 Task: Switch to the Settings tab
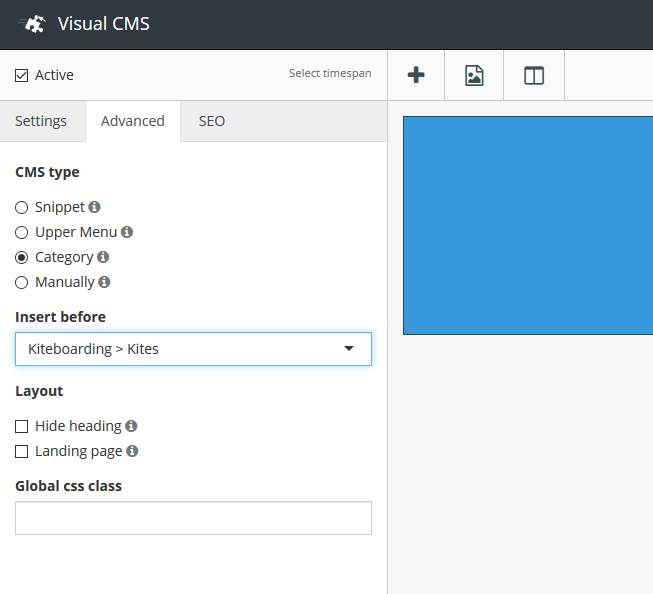tap(41, 121)
